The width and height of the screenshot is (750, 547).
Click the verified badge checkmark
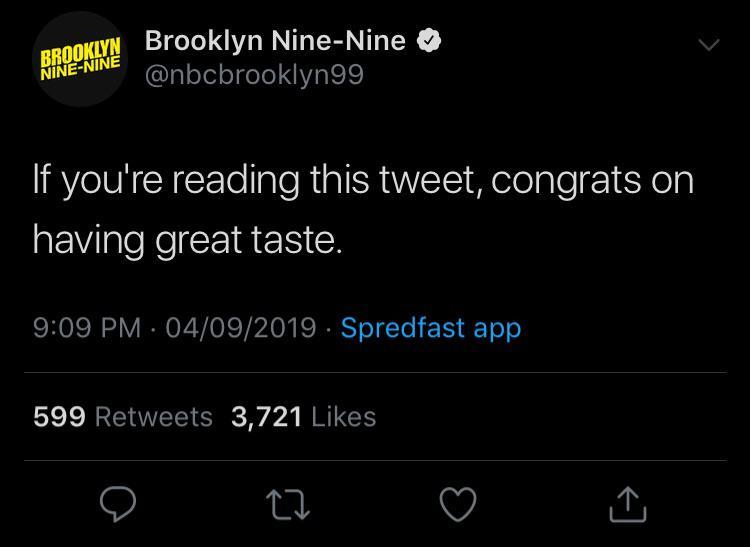point(430,41)
